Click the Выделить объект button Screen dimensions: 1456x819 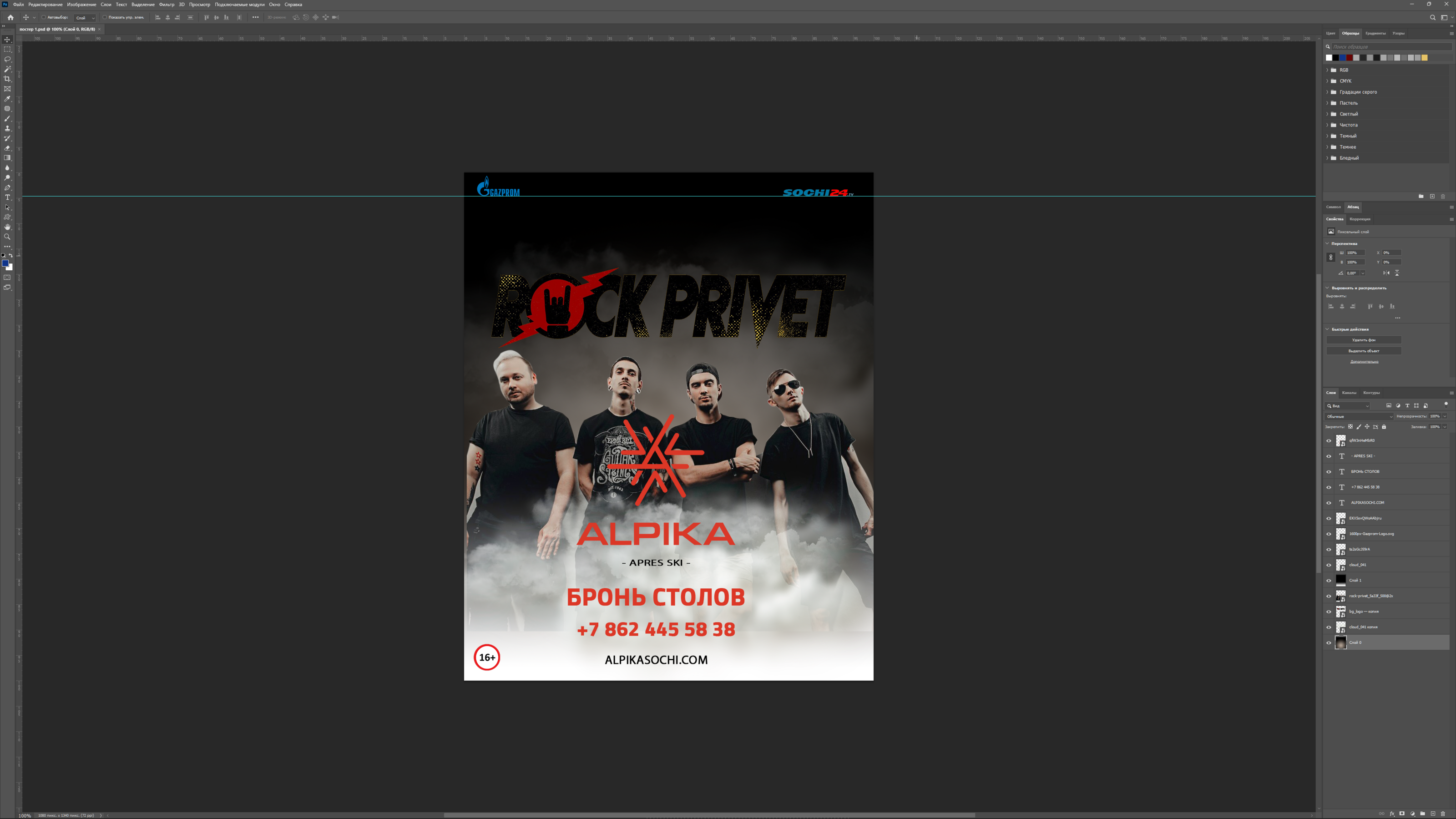tap(1363, 351)
